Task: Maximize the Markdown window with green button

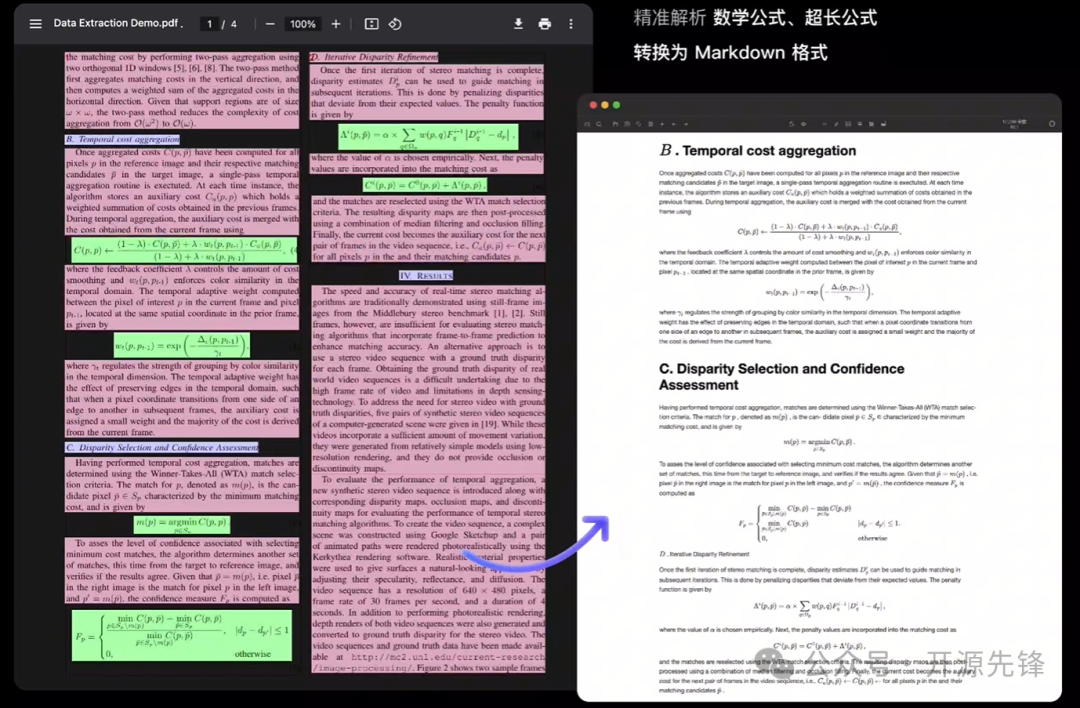Action: click(616, 105)
